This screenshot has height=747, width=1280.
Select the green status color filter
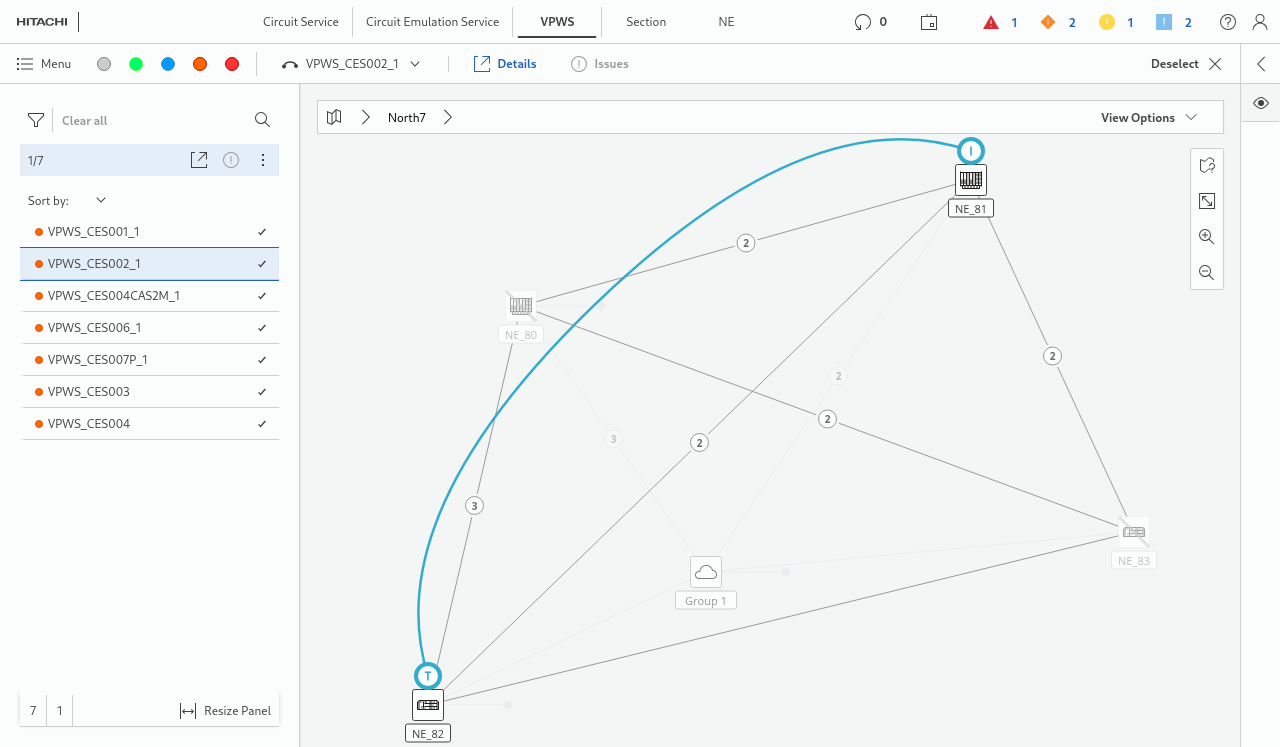[x=136, y=64]
